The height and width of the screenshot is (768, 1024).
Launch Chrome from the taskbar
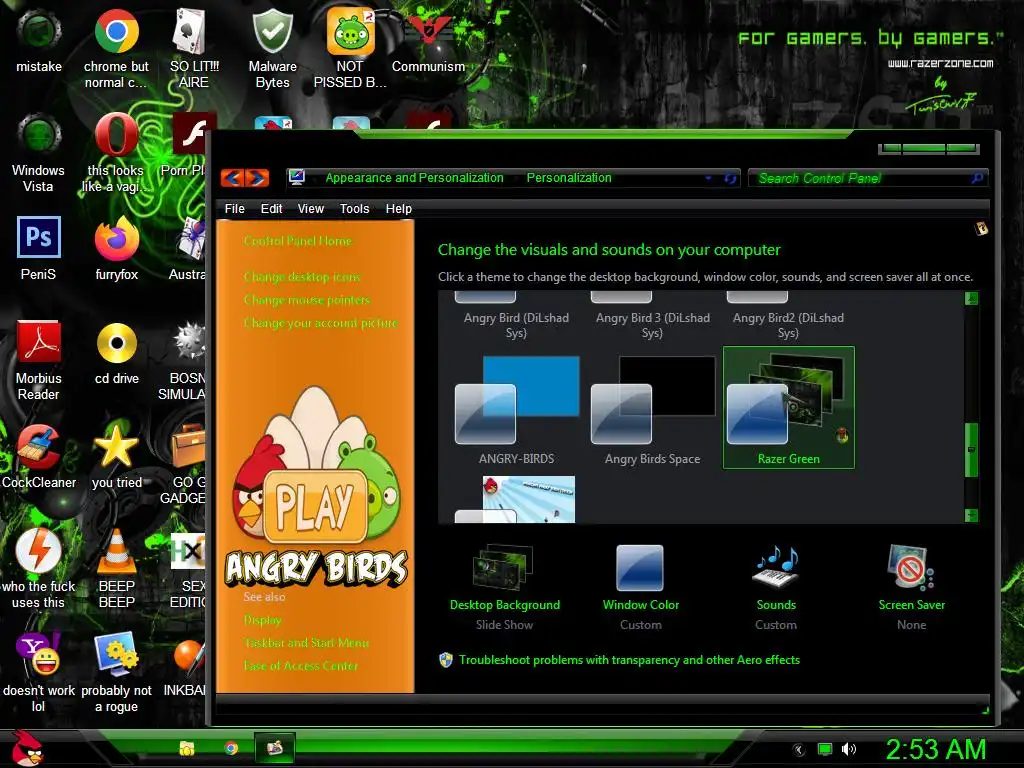[231, 748]
